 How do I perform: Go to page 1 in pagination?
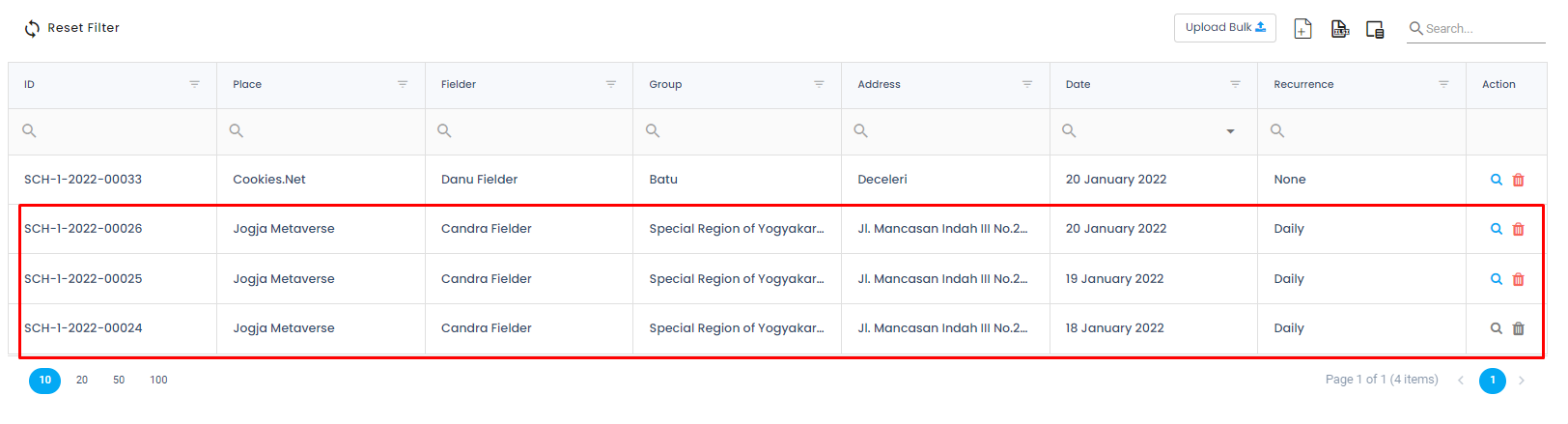click(x=1492, y=381)
